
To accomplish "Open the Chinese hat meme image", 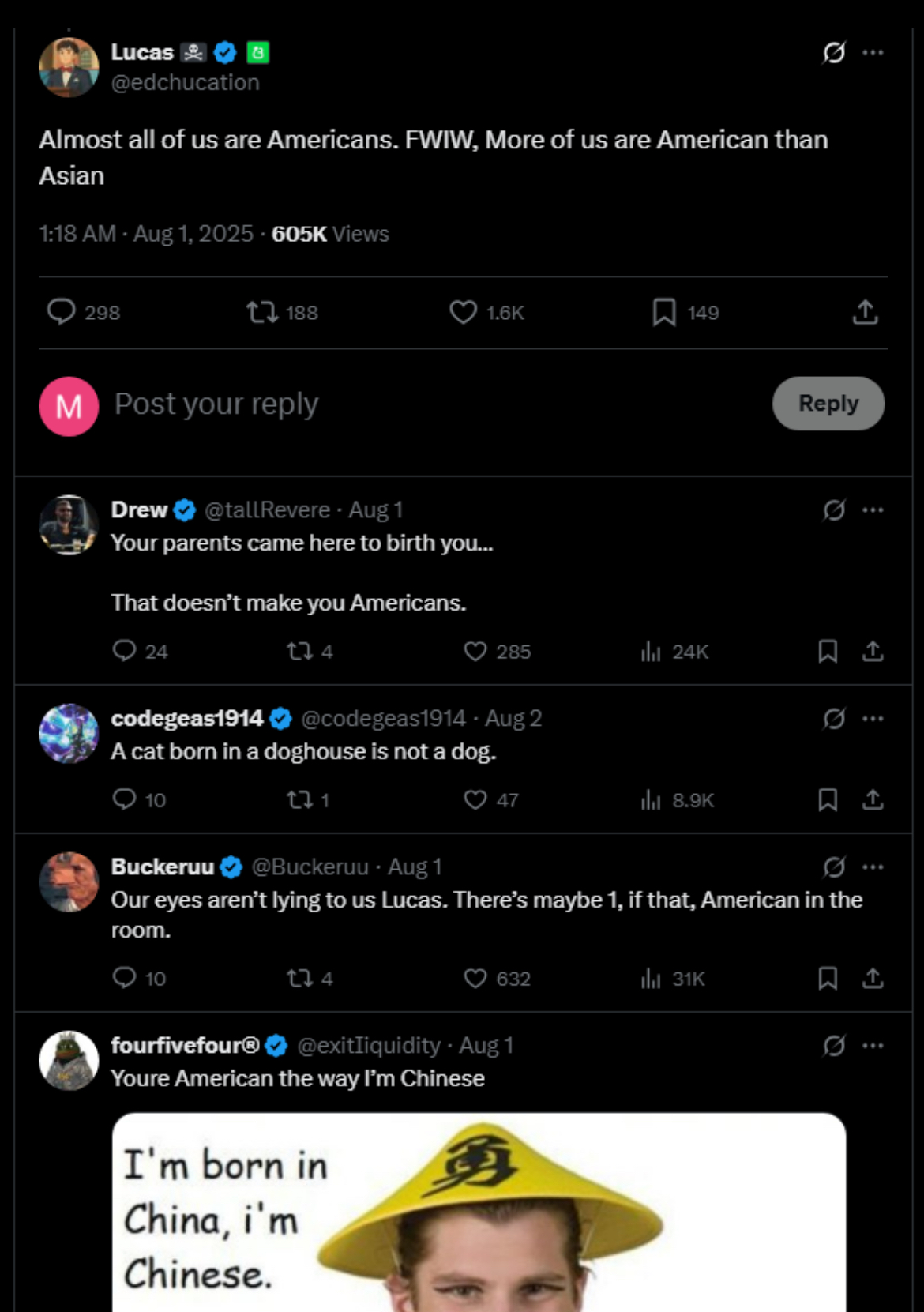I will click(x=479, y=1212).
